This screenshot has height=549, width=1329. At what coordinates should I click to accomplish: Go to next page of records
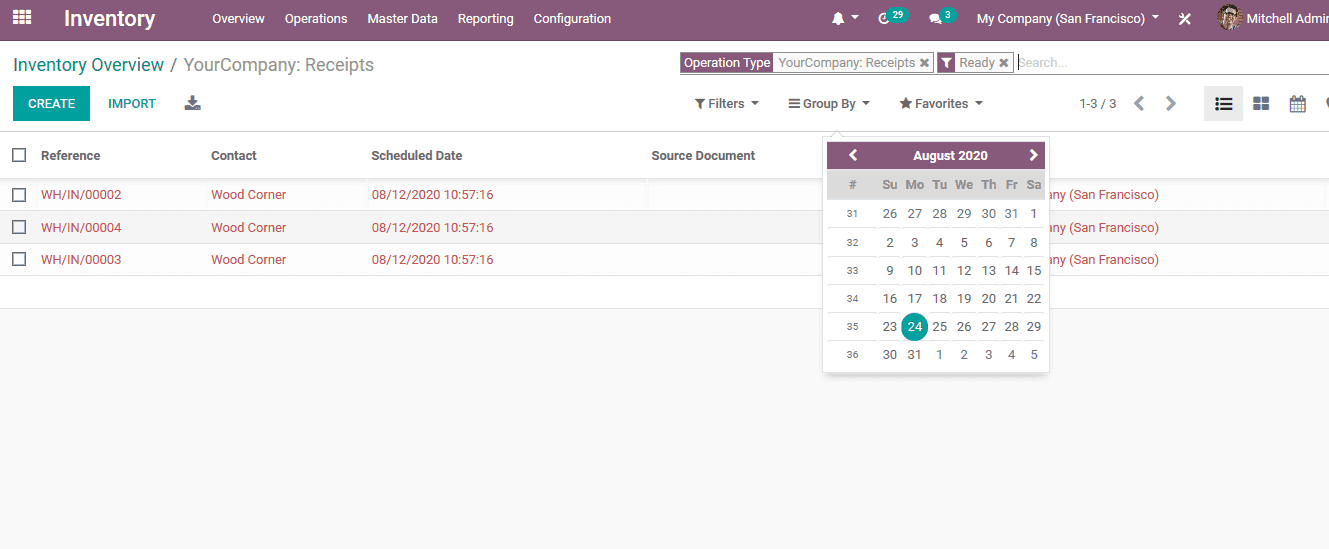pos(1171,104)
